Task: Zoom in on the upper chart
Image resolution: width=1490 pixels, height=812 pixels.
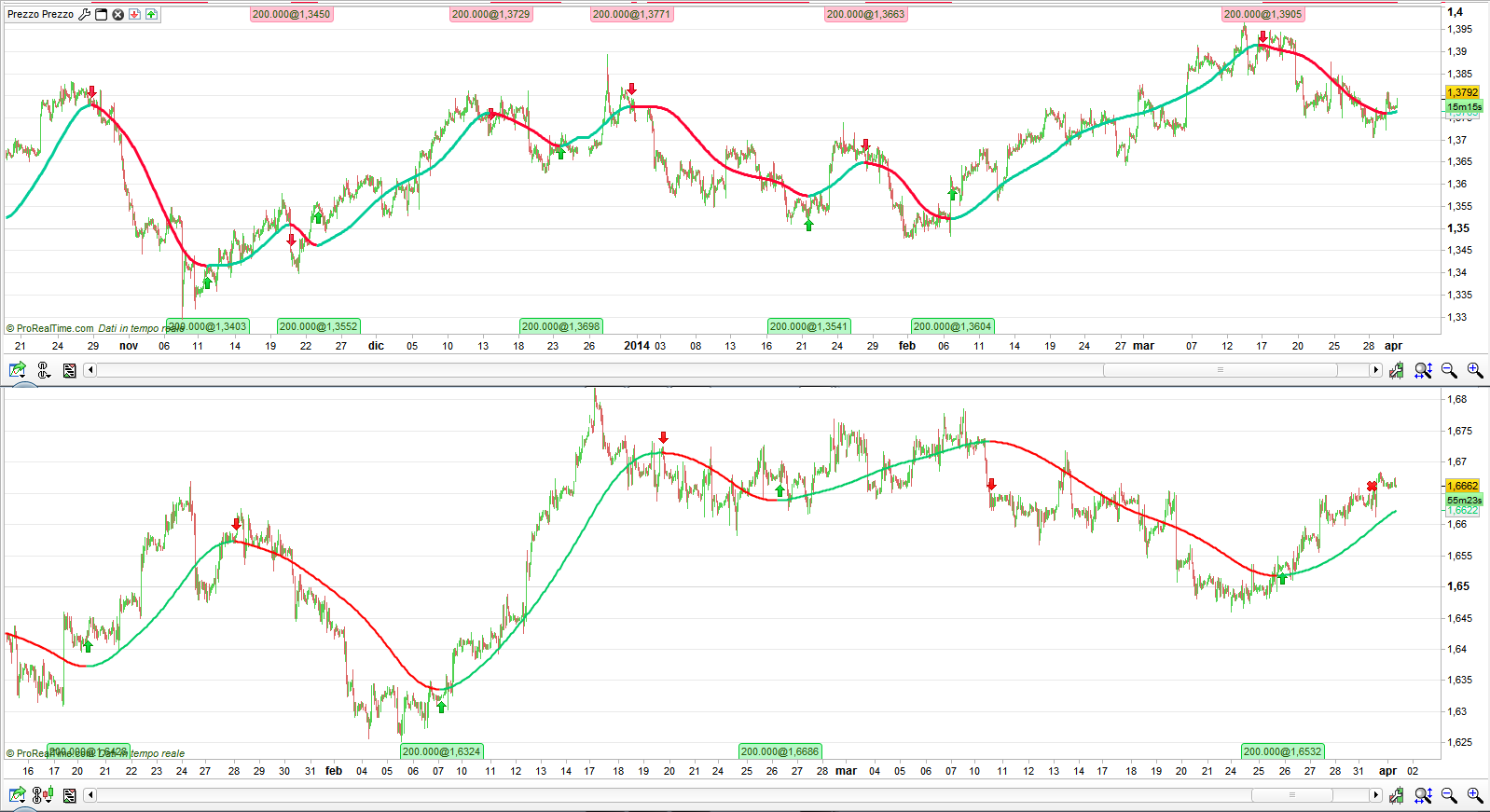Action: [1475, 370]
